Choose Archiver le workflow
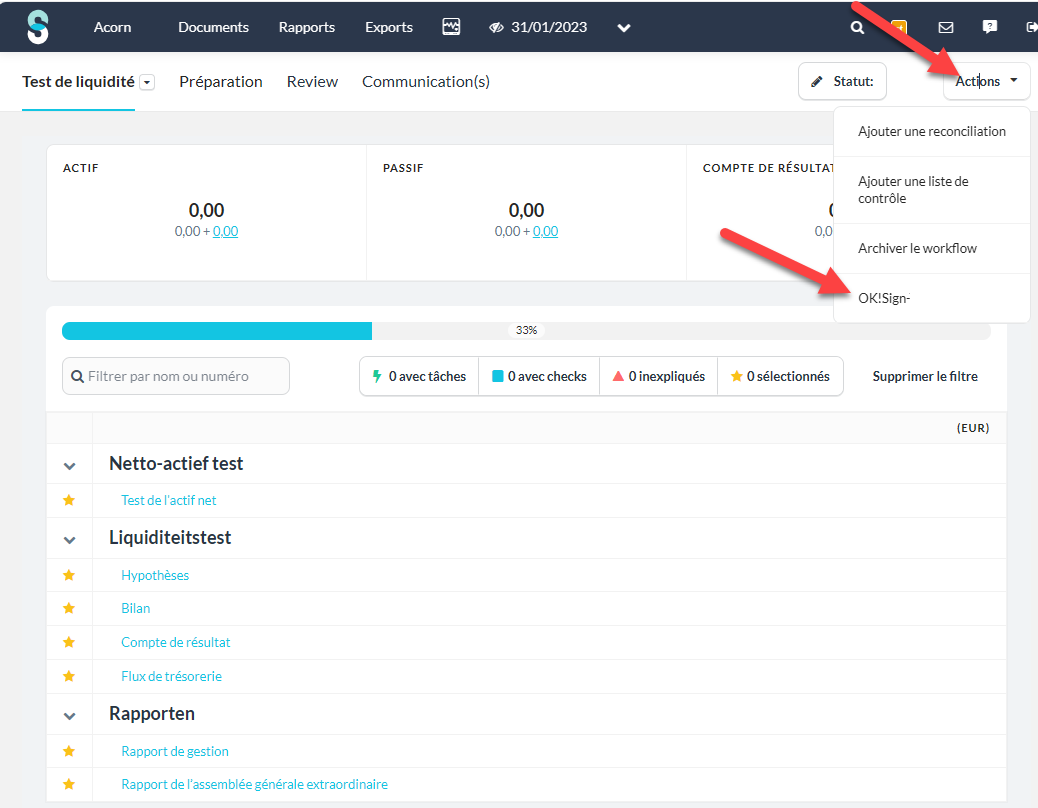The width and height of the screenshot is (1038, 808). tap(931, 248)
